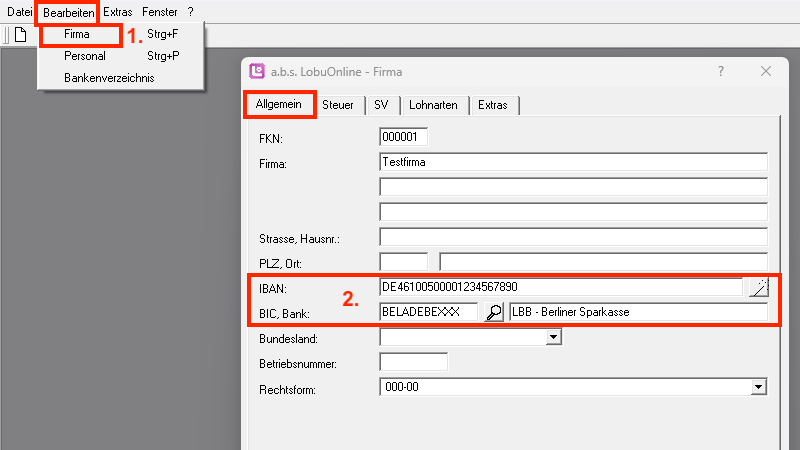Open the Lohnarten tab

tap(433, 105)
